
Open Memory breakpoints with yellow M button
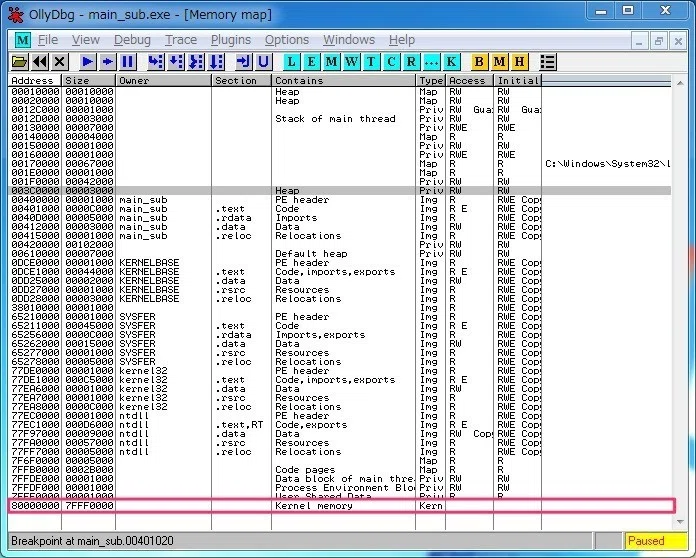coord(499,62)
